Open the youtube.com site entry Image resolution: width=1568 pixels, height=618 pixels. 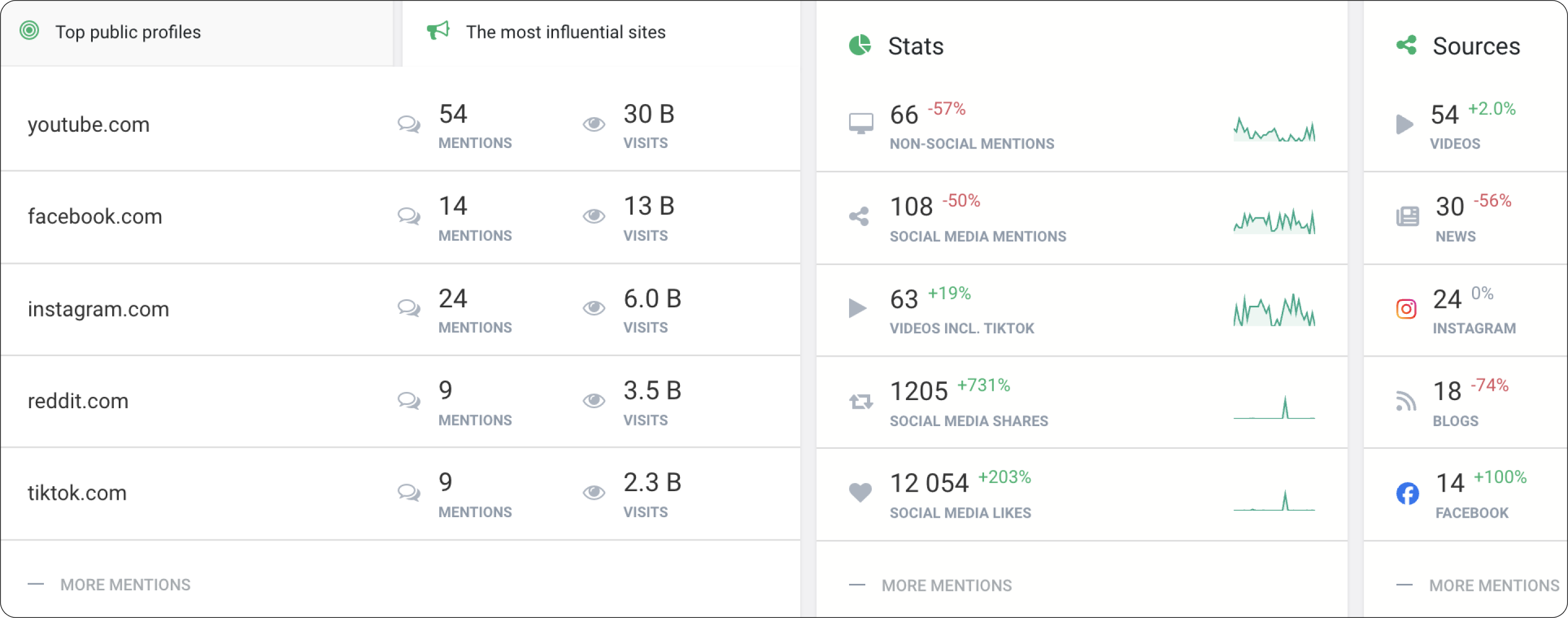[88, 124]
